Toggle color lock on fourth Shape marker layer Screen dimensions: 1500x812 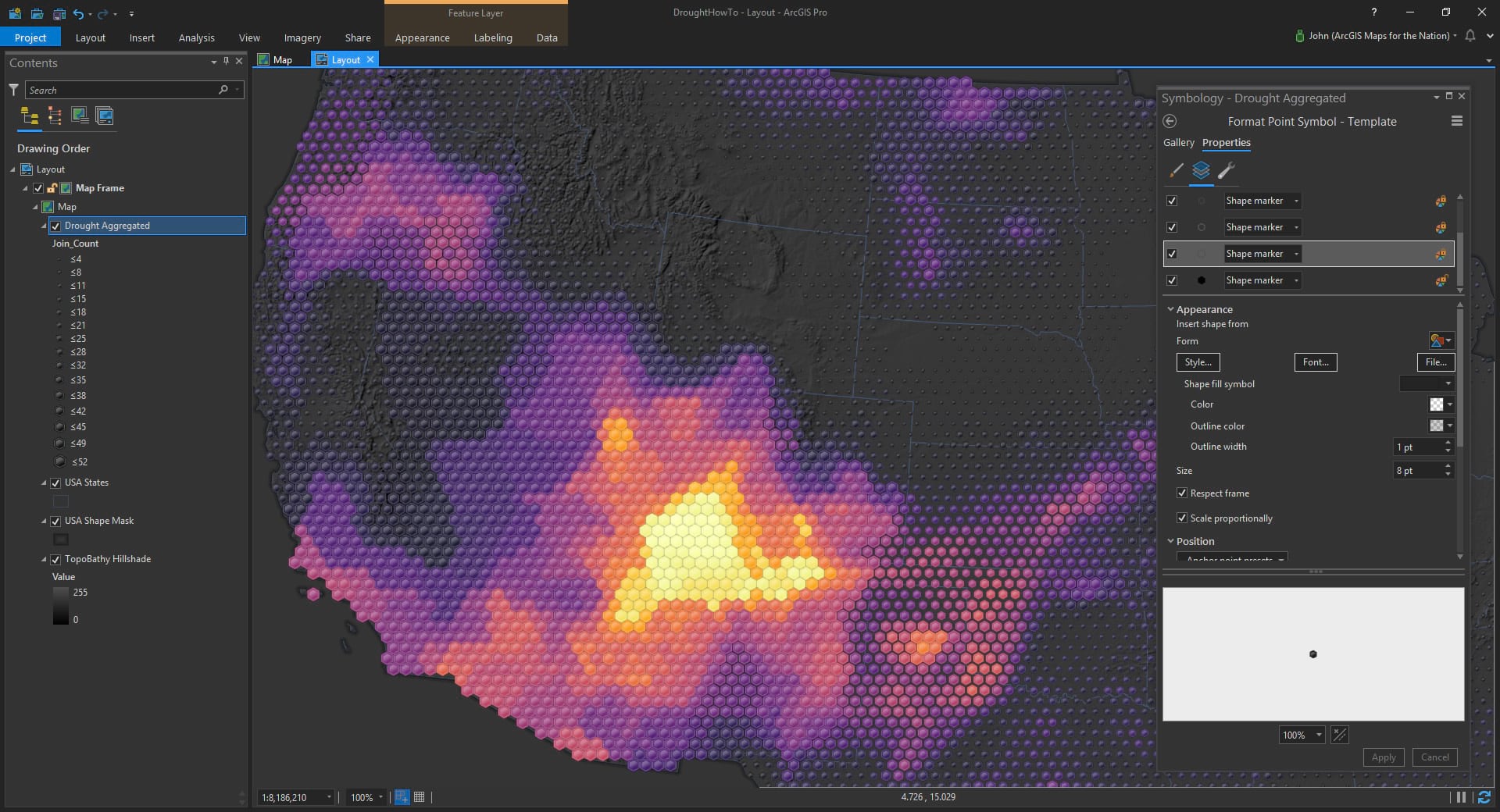(x=1441, y=280)
